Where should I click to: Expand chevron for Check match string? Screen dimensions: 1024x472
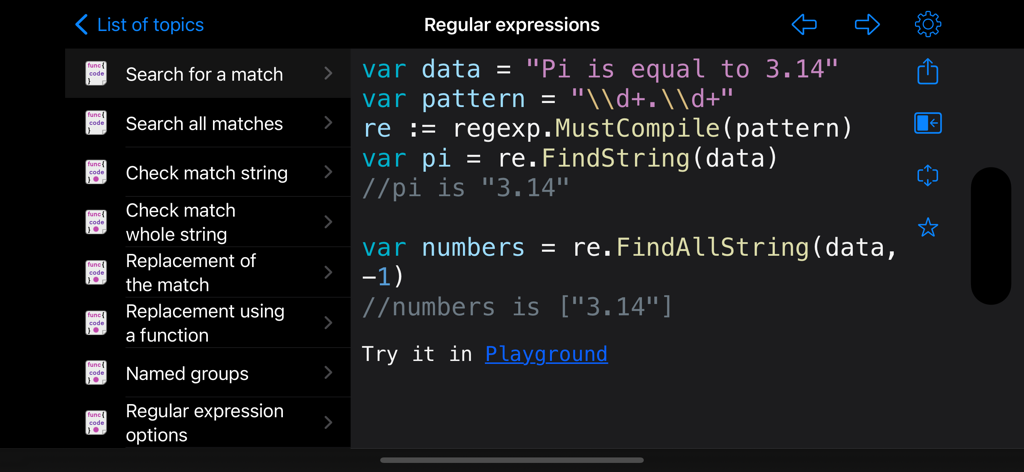(328, 173)
